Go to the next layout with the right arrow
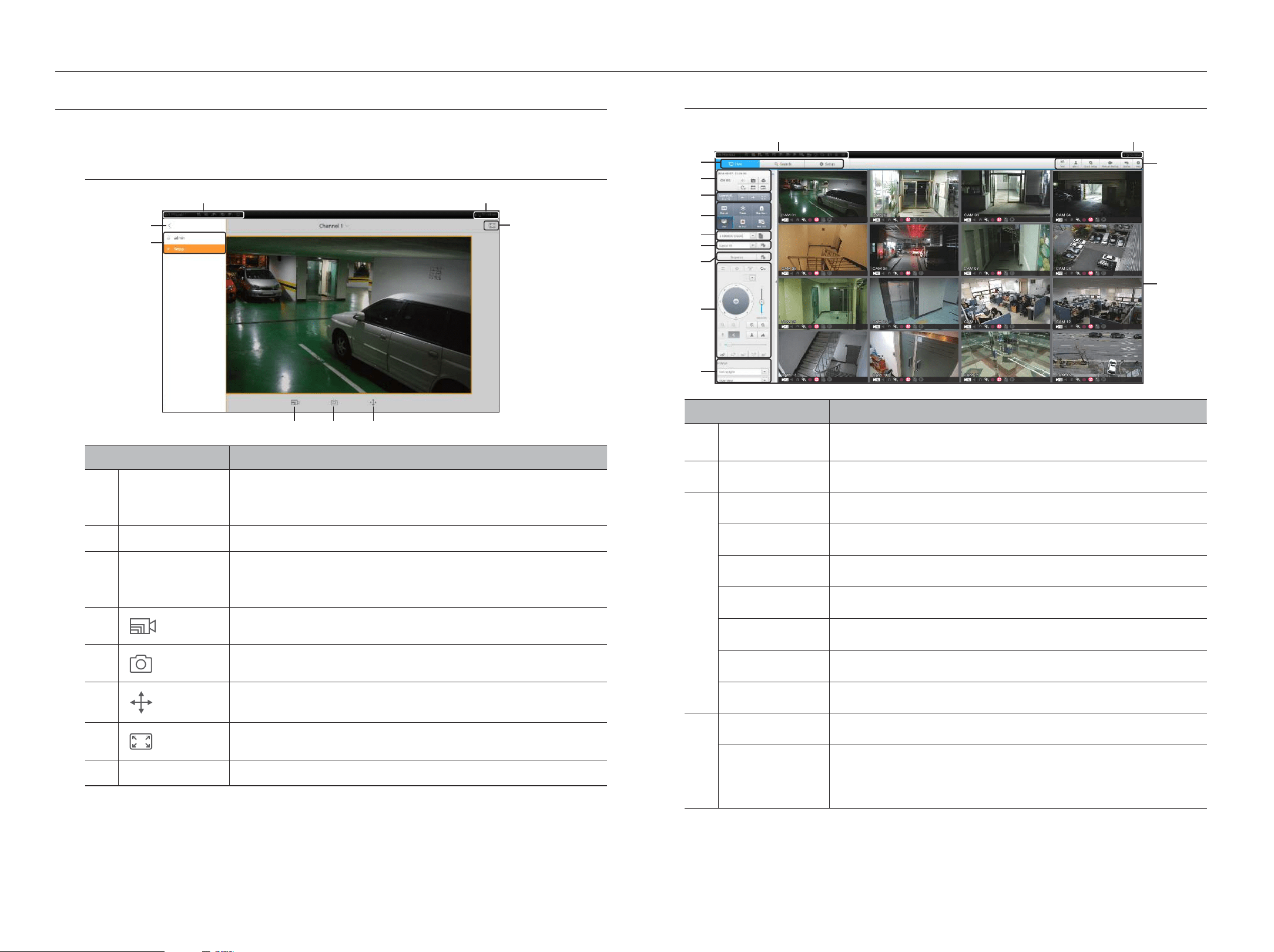The height and width of the screenshot is (952, 1274). point(753,197)
